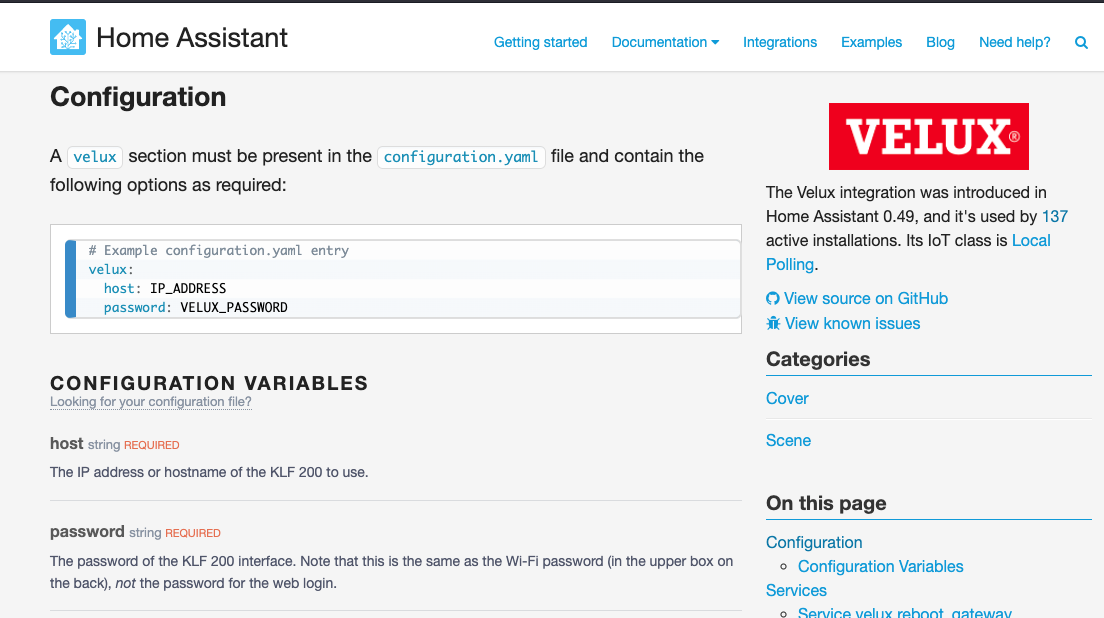Click the GitHub octocat icon

(772, 298)
